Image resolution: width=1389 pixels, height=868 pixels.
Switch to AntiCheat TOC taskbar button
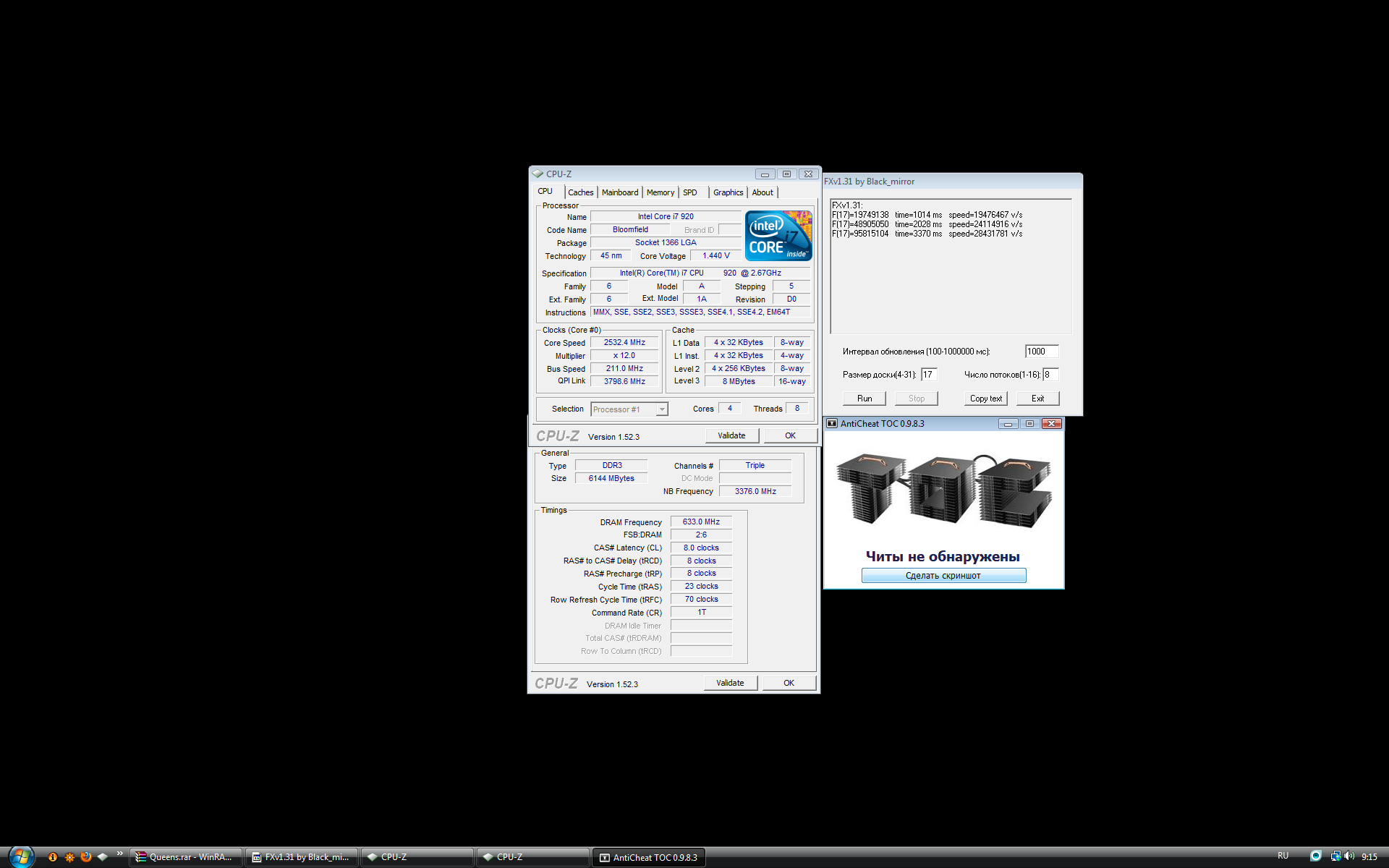click(648, 857)
